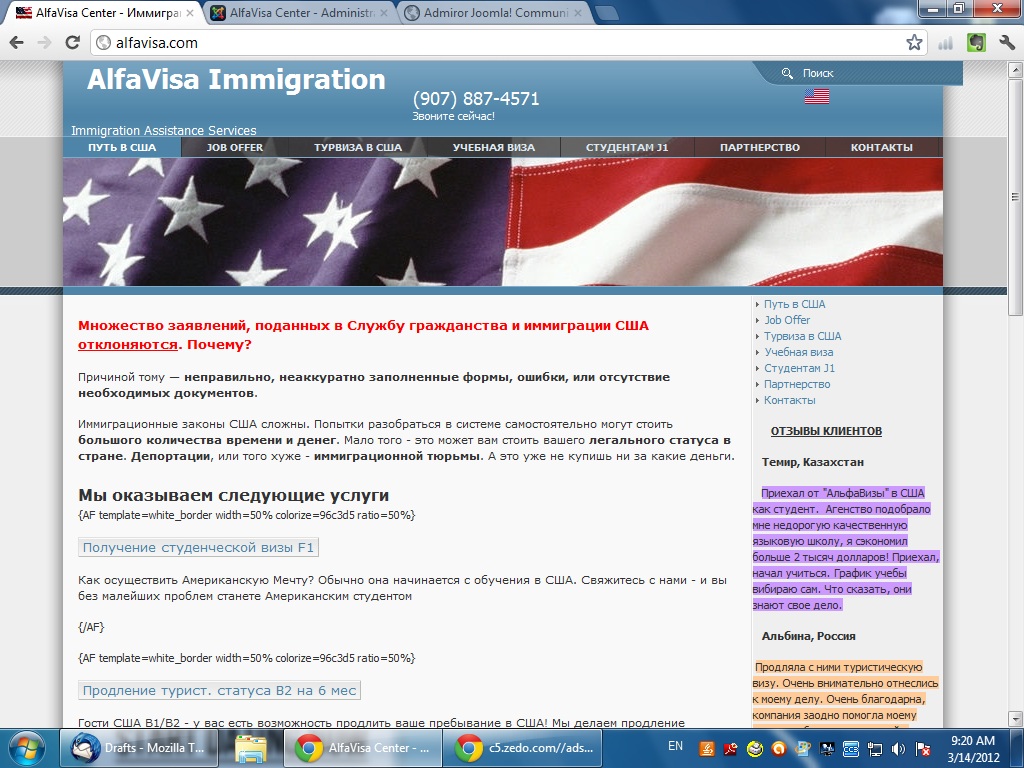This screenshot has height=768, width=1024.
Task: Open Drafts - Mozilla Thunderbird taskbar button
Action: (139, 748)
